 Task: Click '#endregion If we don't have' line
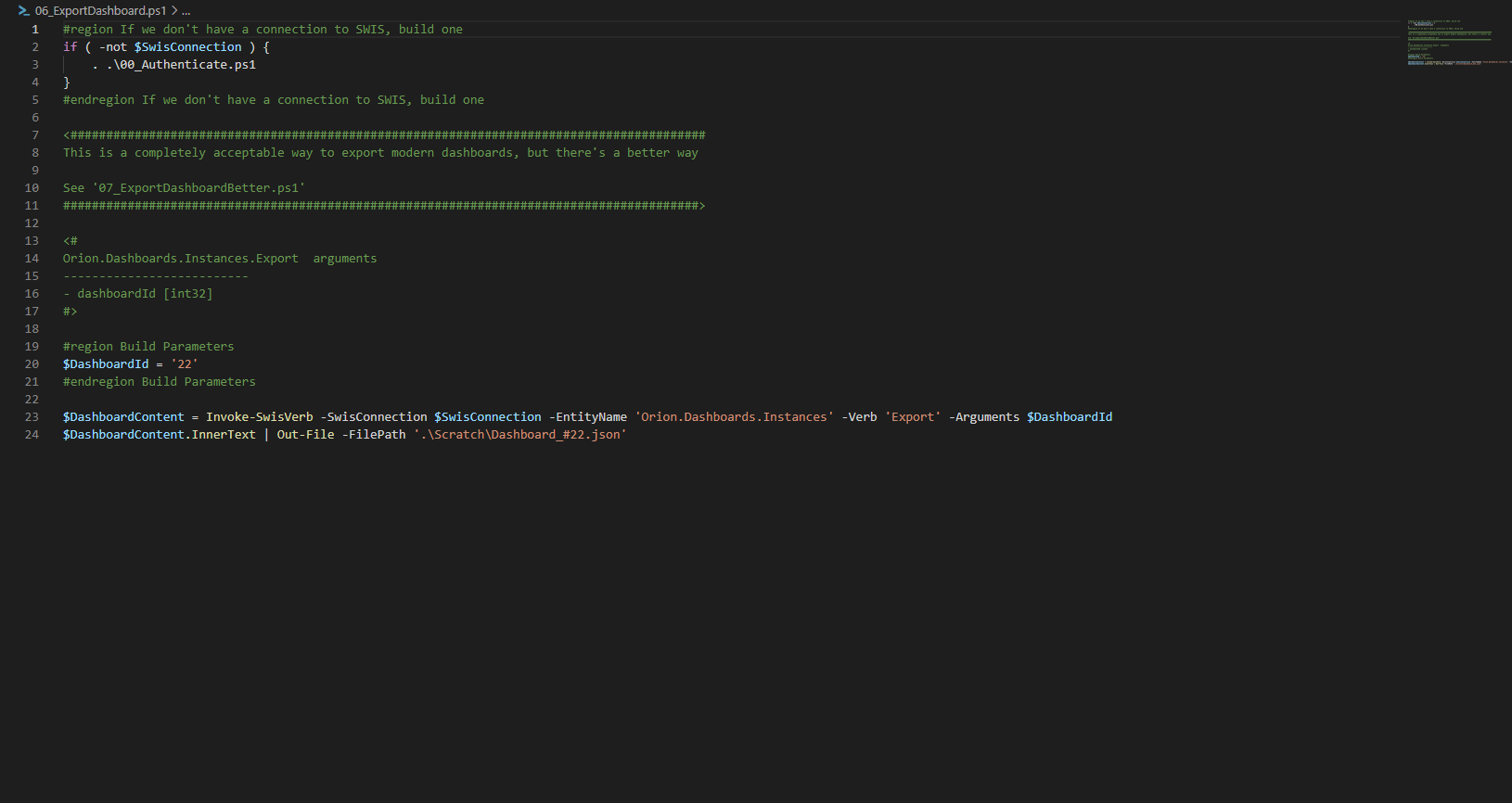point(274,100)
